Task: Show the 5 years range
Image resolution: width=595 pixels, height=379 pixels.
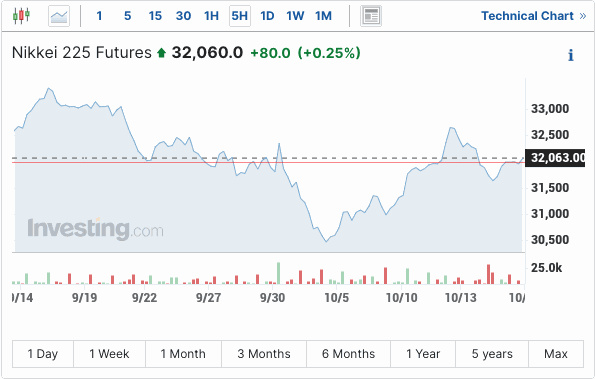Action: (x=492, y=354)
